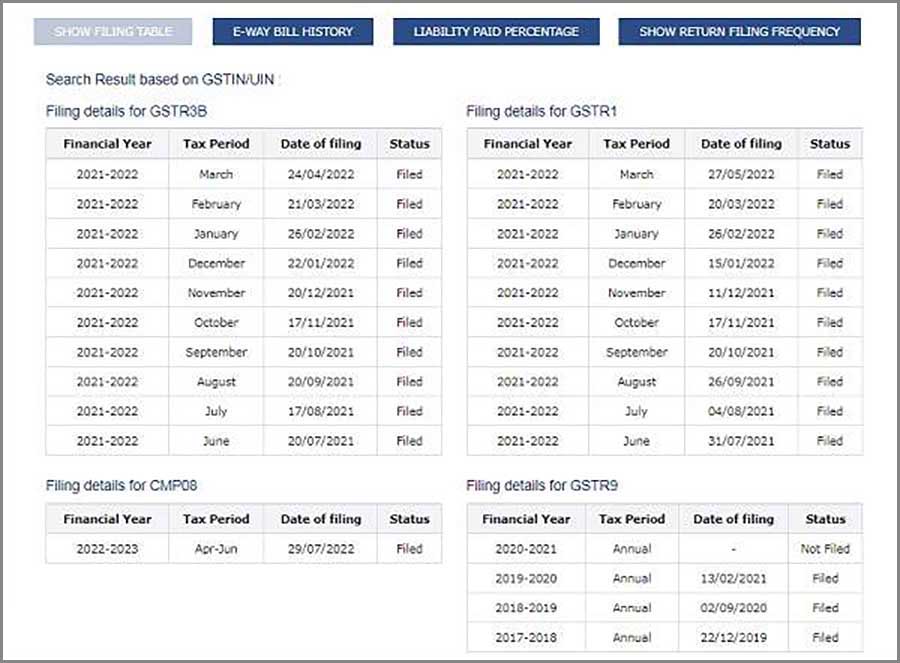Screen dimensions: 900x663
Task: Select 2017-2018 financial year in GSTR9 table
Action: 526,637
